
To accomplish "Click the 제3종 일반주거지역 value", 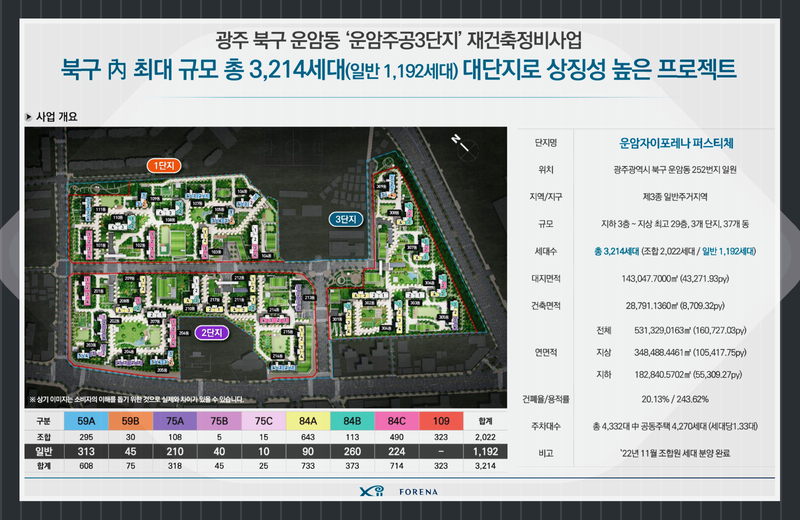I will point(674,197).
